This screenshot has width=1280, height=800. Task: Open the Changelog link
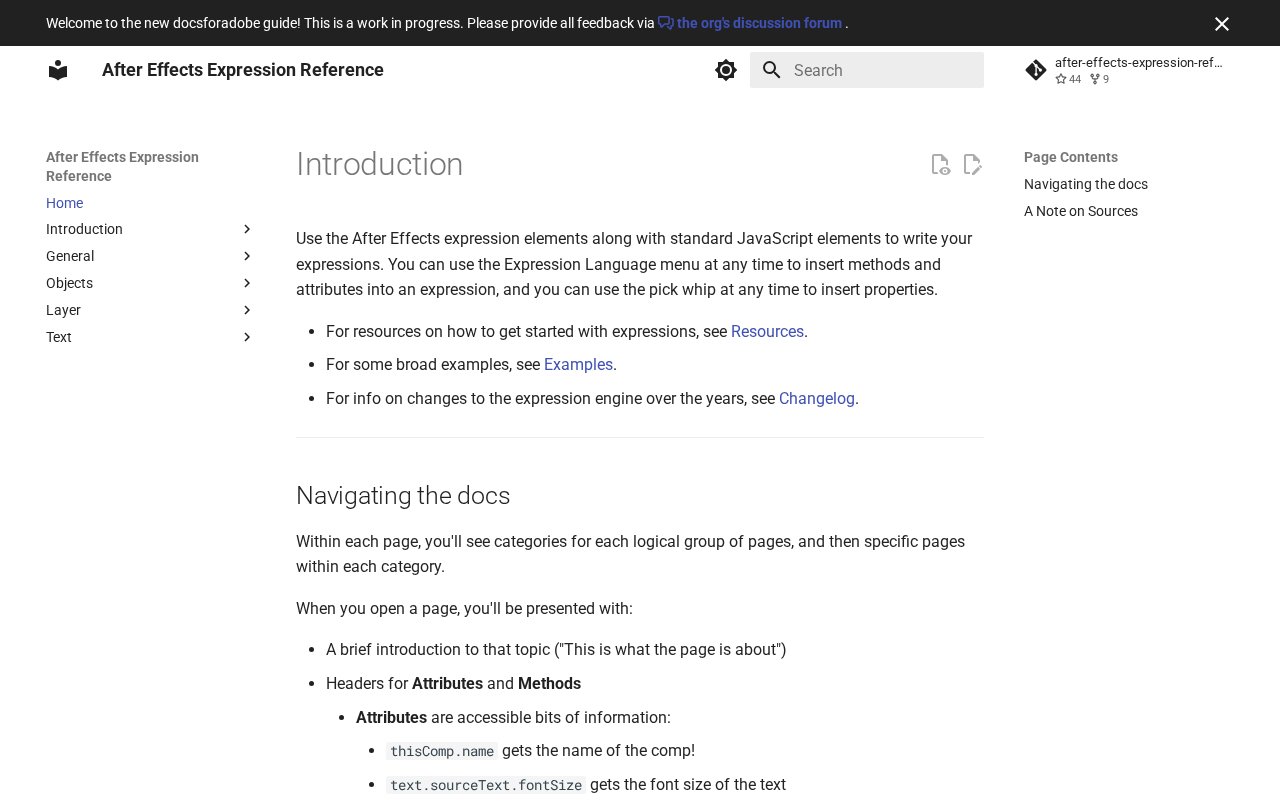click(817, 398)
